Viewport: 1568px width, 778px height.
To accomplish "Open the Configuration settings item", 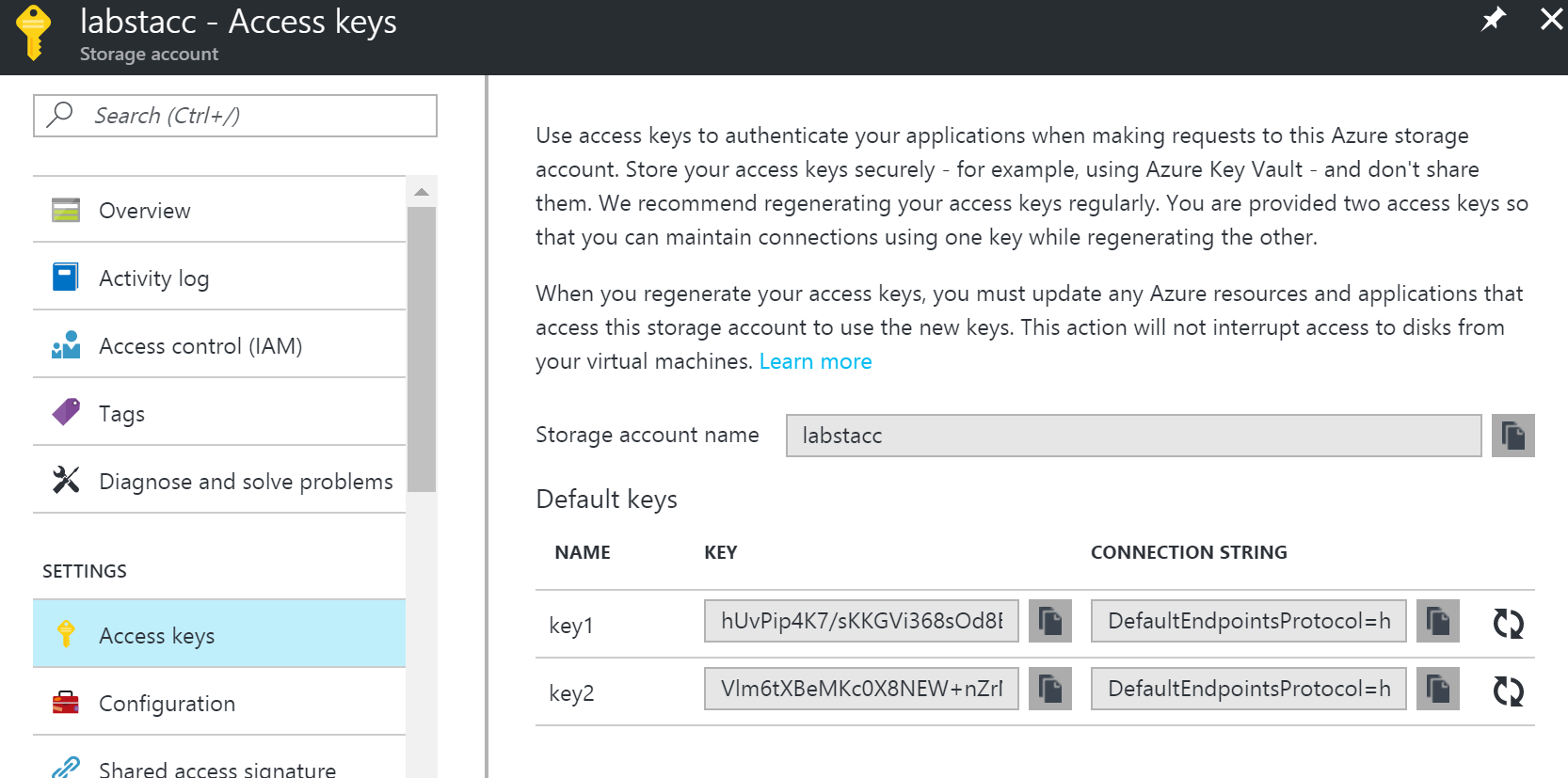I will point(219,703).
